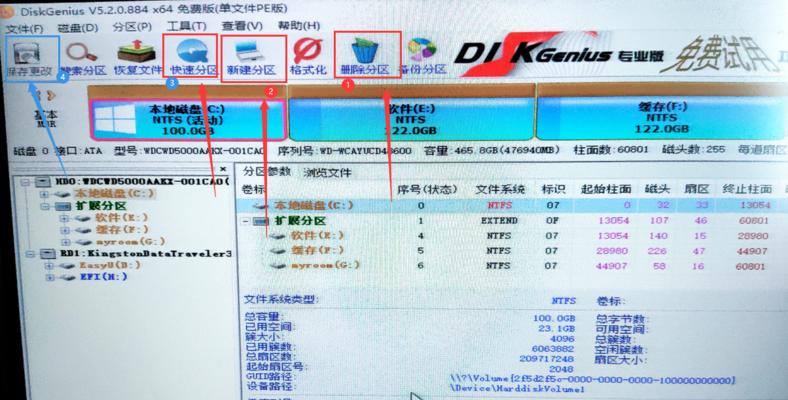Click the 标识 column header
This screenshot has height=400, width=788.
(x=553, y=189)
